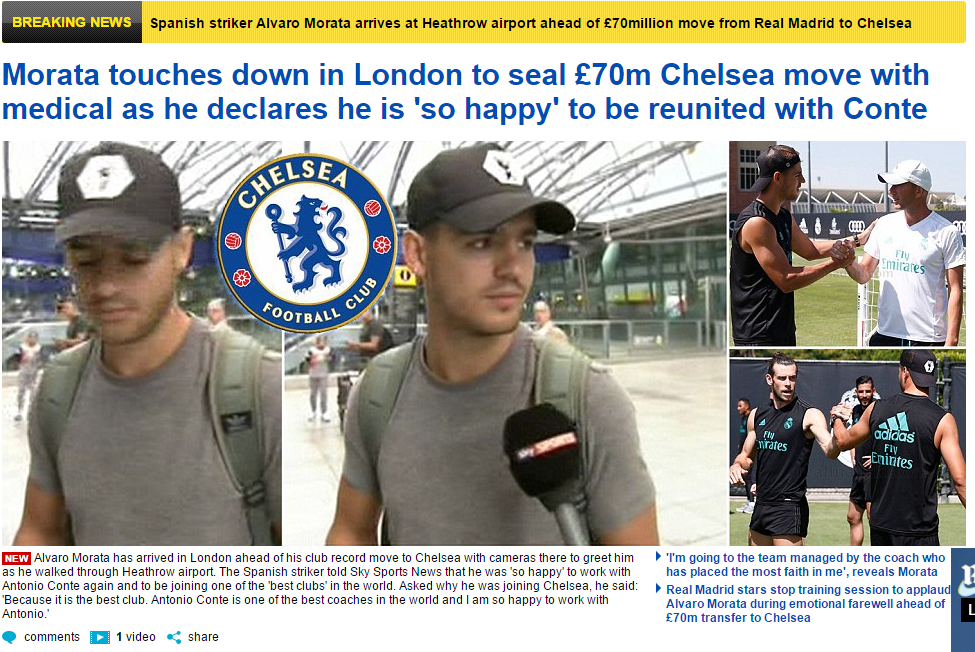
Task: View the Morata Sky Sports interview photo
Action: click(x=506, y=344)
